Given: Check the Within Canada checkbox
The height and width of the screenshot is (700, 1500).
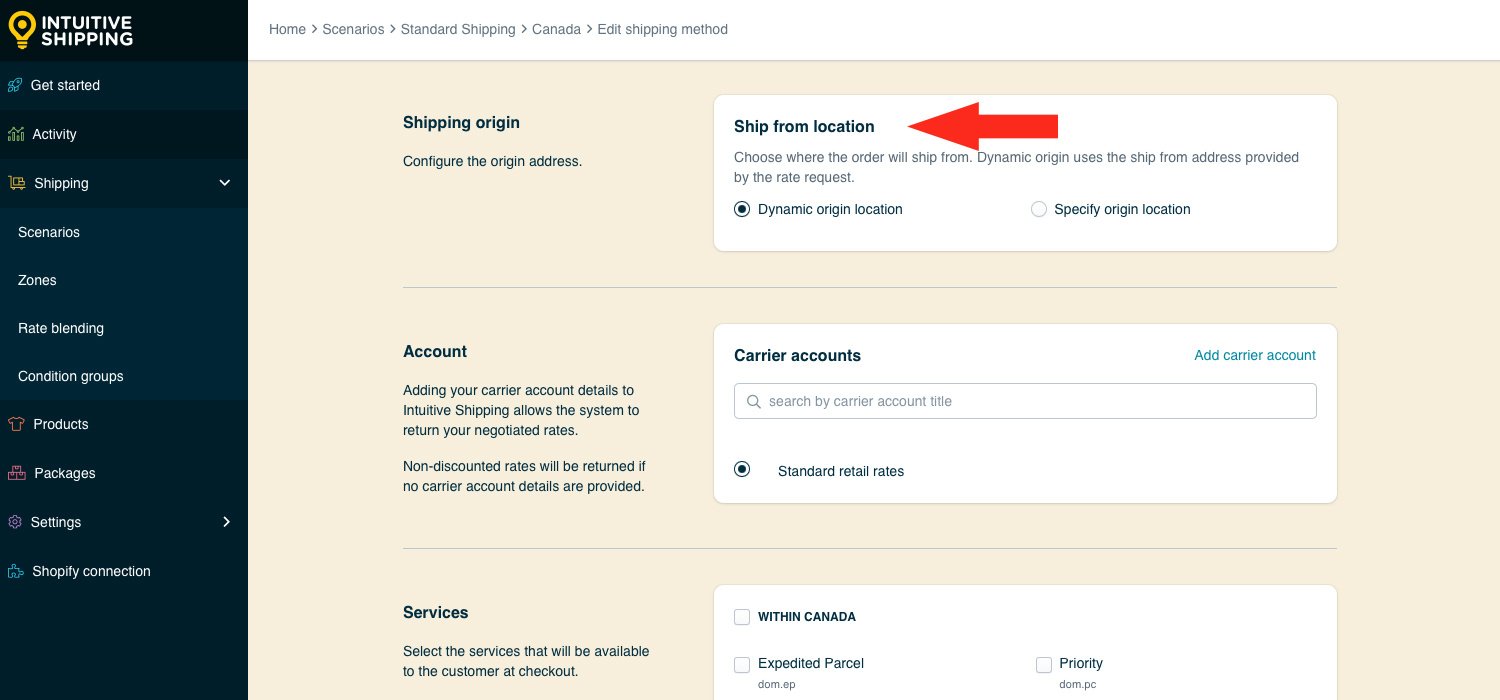Looking at the screenshot, I should tap(742, 617).
